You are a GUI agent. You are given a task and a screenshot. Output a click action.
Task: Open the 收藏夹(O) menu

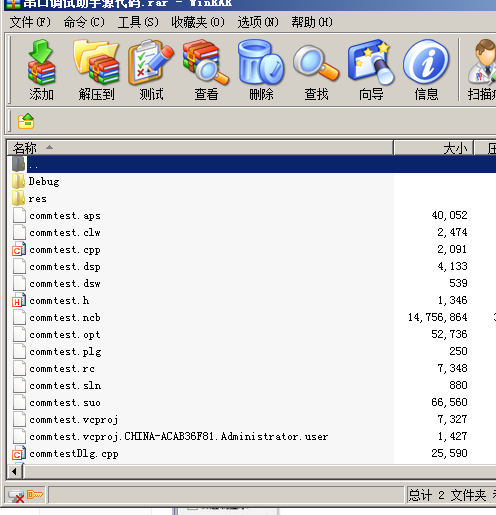[198, 22]
